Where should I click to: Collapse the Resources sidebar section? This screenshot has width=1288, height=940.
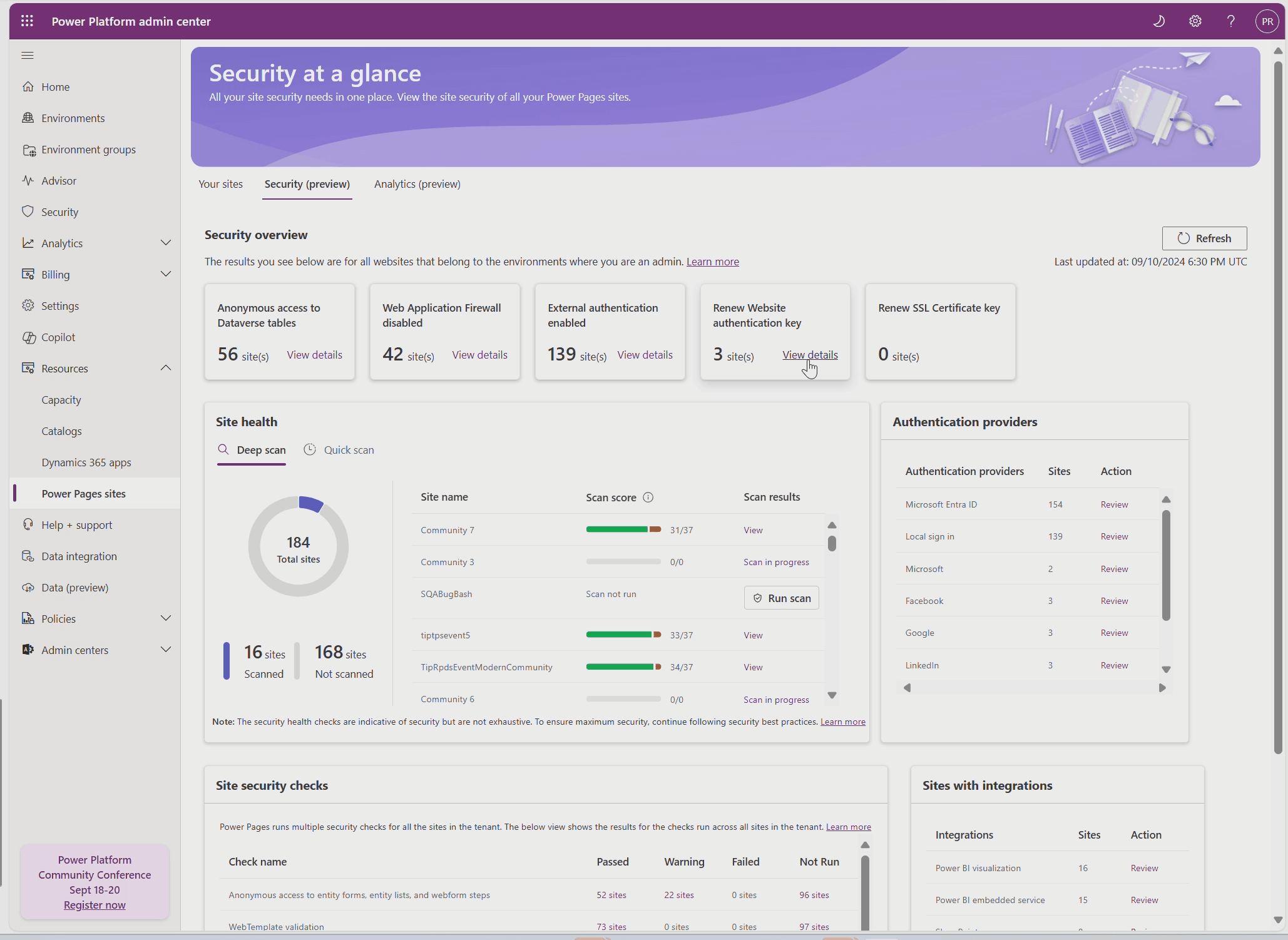pyautogui.click(x=165, y=368)
